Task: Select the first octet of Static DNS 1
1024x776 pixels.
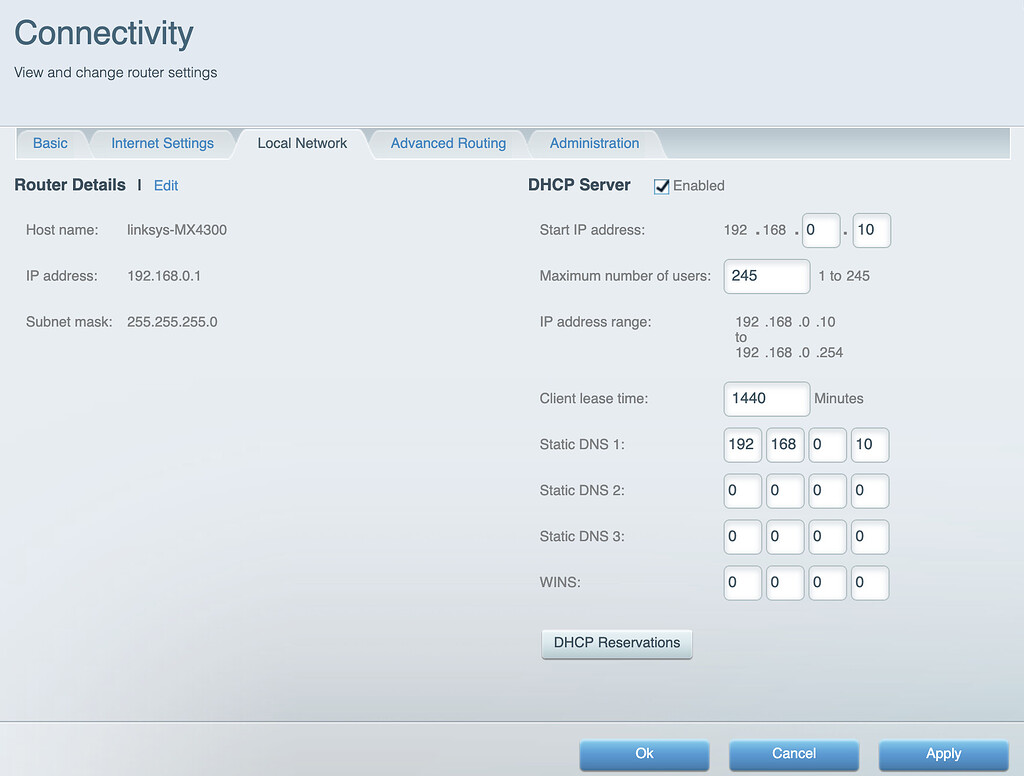Action: [742, 444]
